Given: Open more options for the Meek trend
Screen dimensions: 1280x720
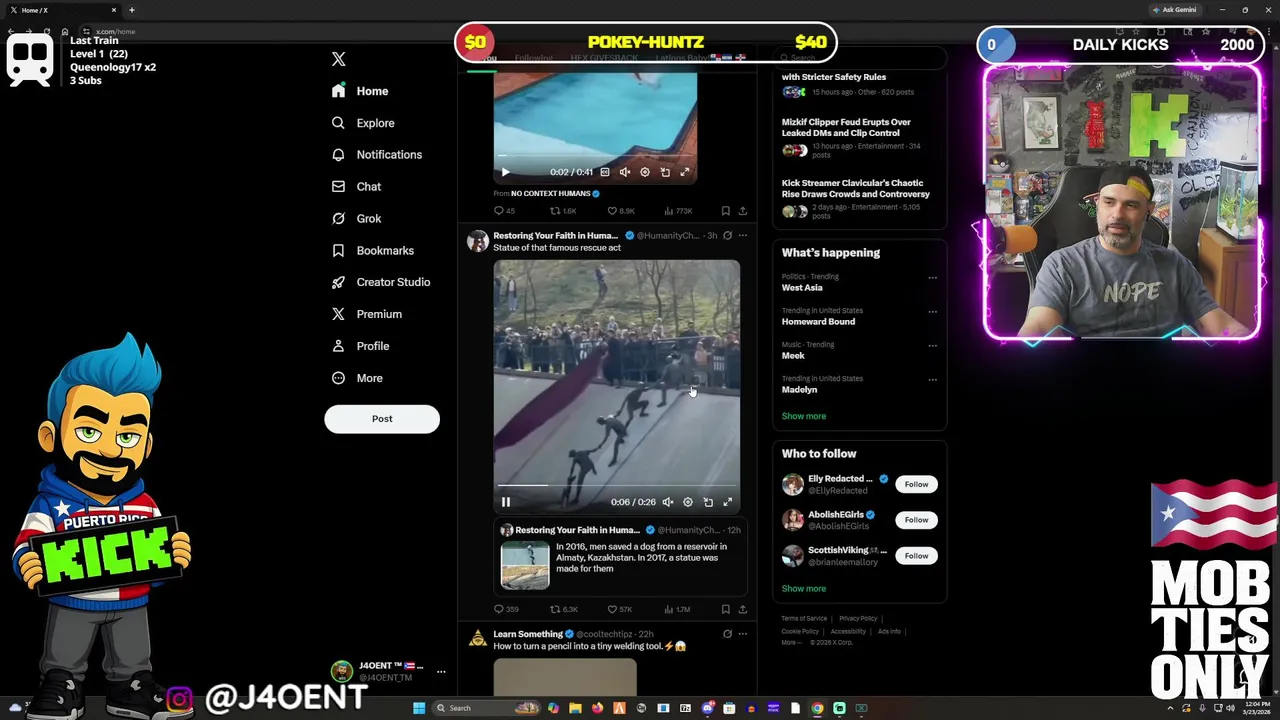Looking at the screenshot, I should tap(932, 346).
